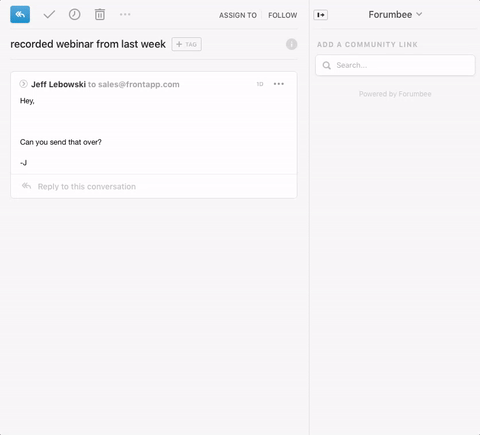
Task: Click the blue reply-all button
Action: tap(20, 14)
